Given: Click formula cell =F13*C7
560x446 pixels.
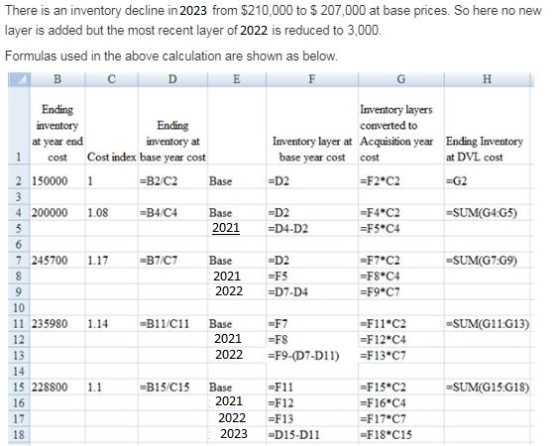Looking at the screenshot, I should 401,356.
